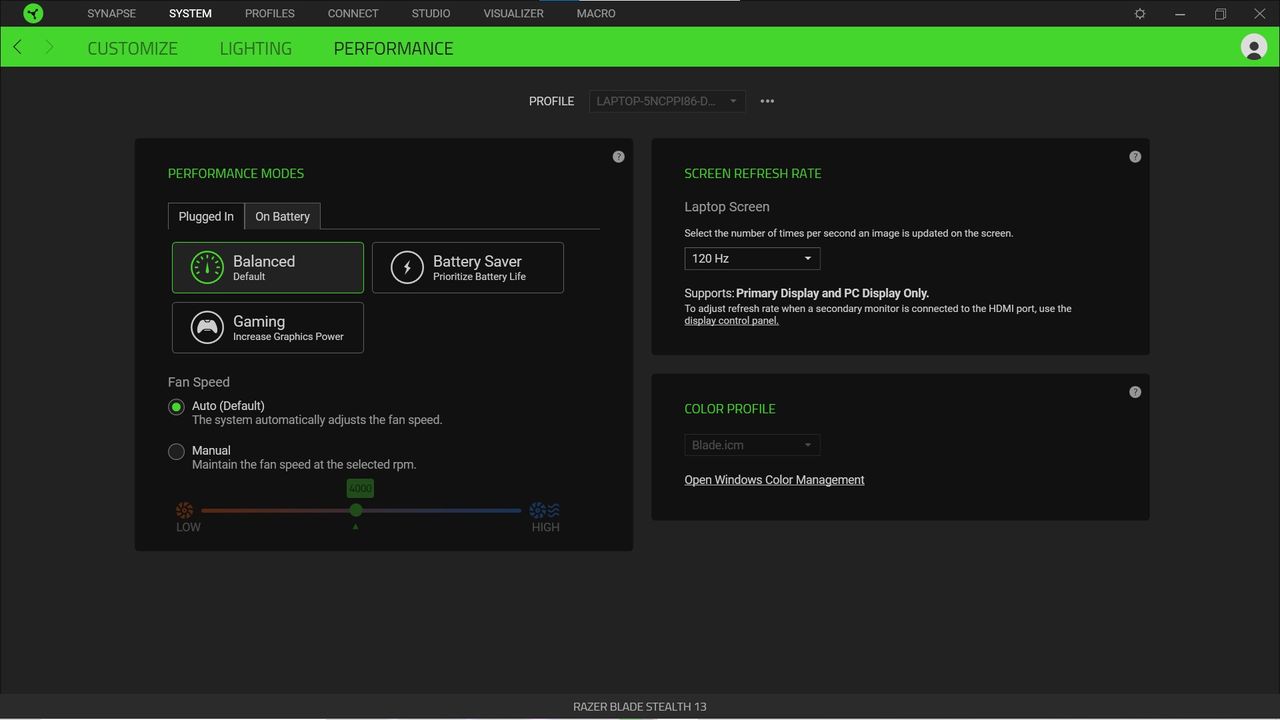
Task: Click the Razer logo icon
Action: (x=33, y=13)
